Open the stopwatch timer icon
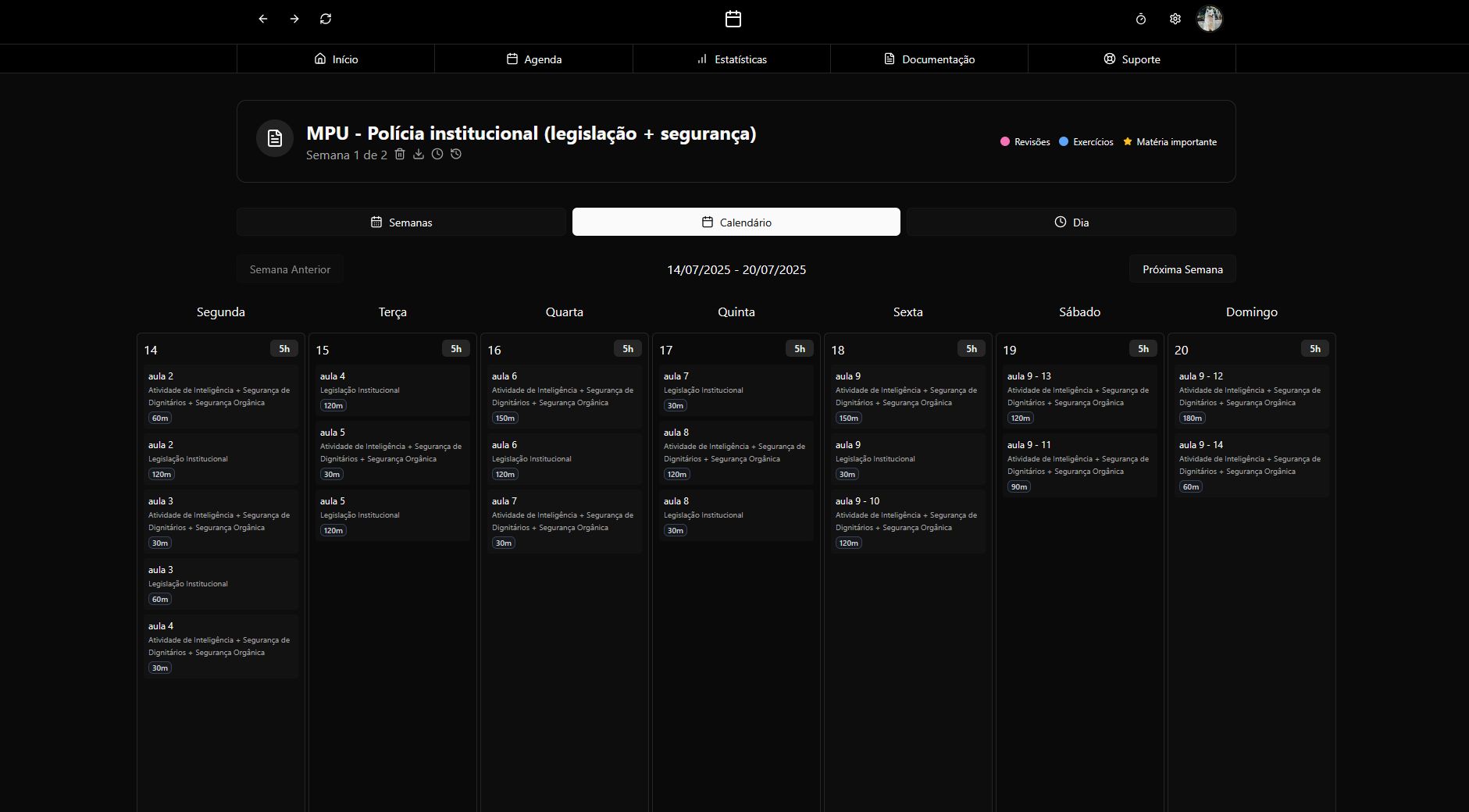Viewport: 1469px width, 812px height. tap(1141, 19)
